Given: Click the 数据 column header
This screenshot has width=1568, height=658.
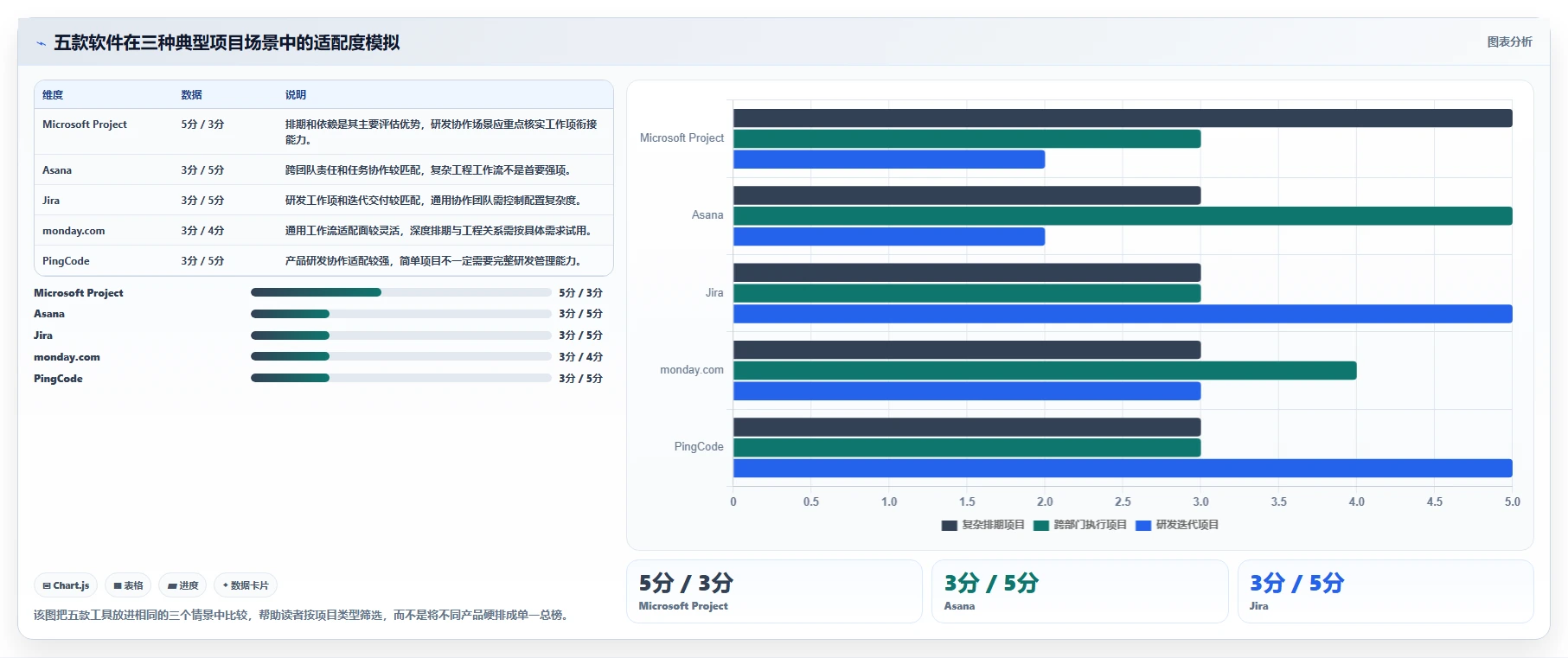Looking at the screenshot, I should 191,95.
